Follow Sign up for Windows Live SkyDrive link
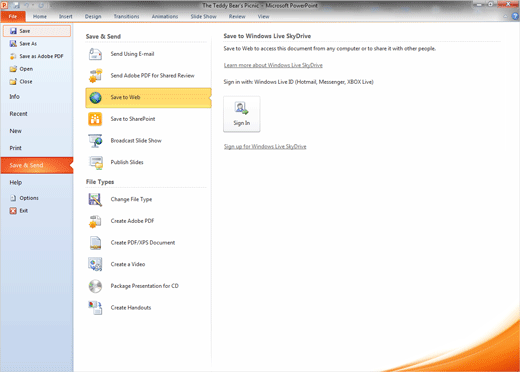The image size is (520, 372). [265, 147]
